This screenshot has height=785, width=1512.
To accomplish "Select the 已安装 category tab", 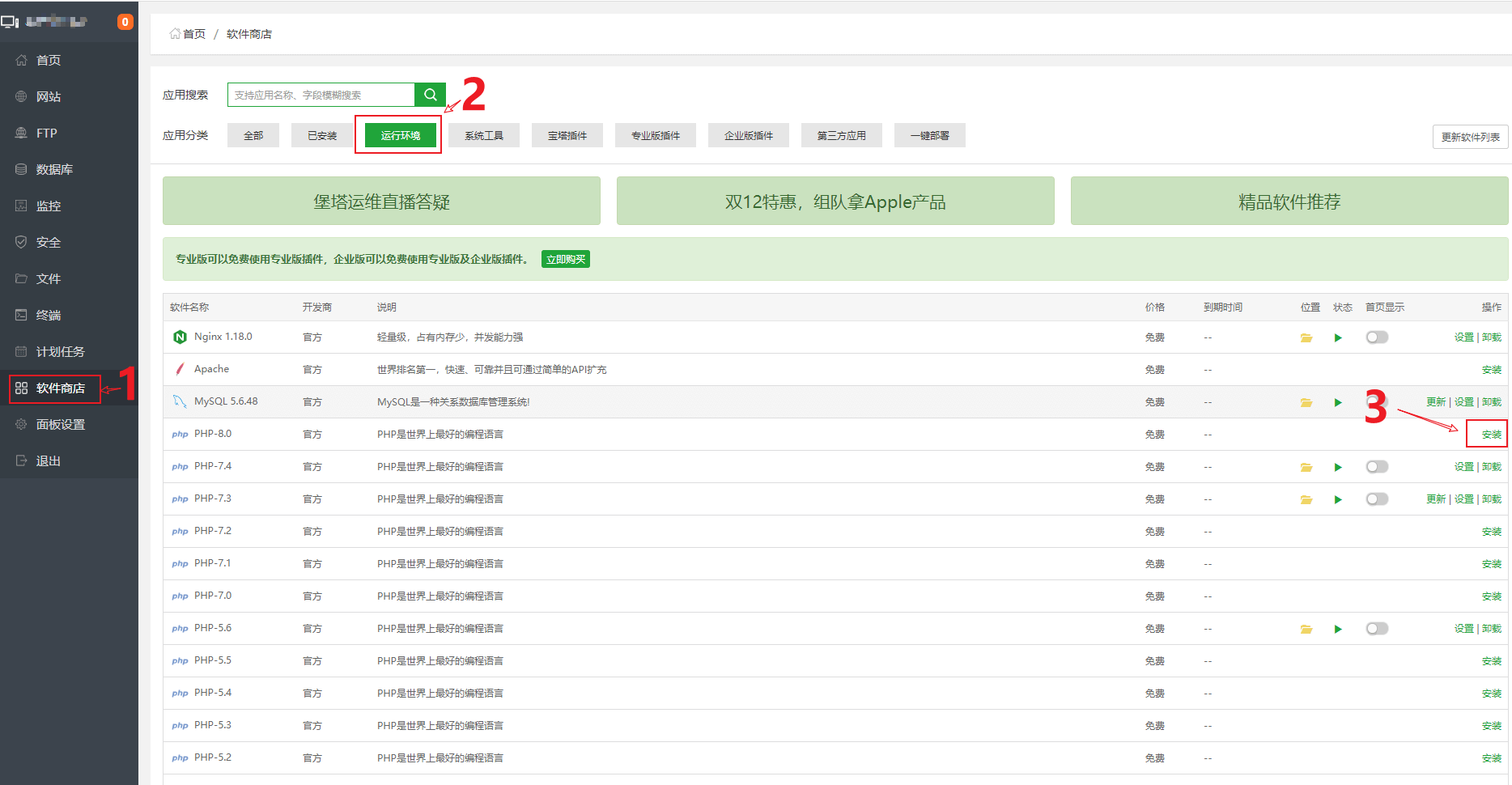I will pos(322,135).
